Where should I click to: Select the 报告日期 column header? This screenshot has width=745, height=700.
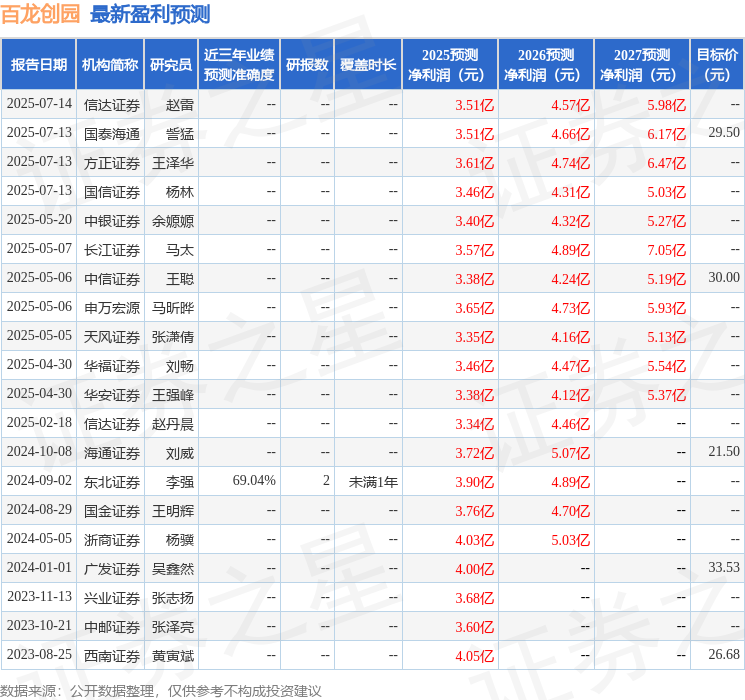click(38, 65)
